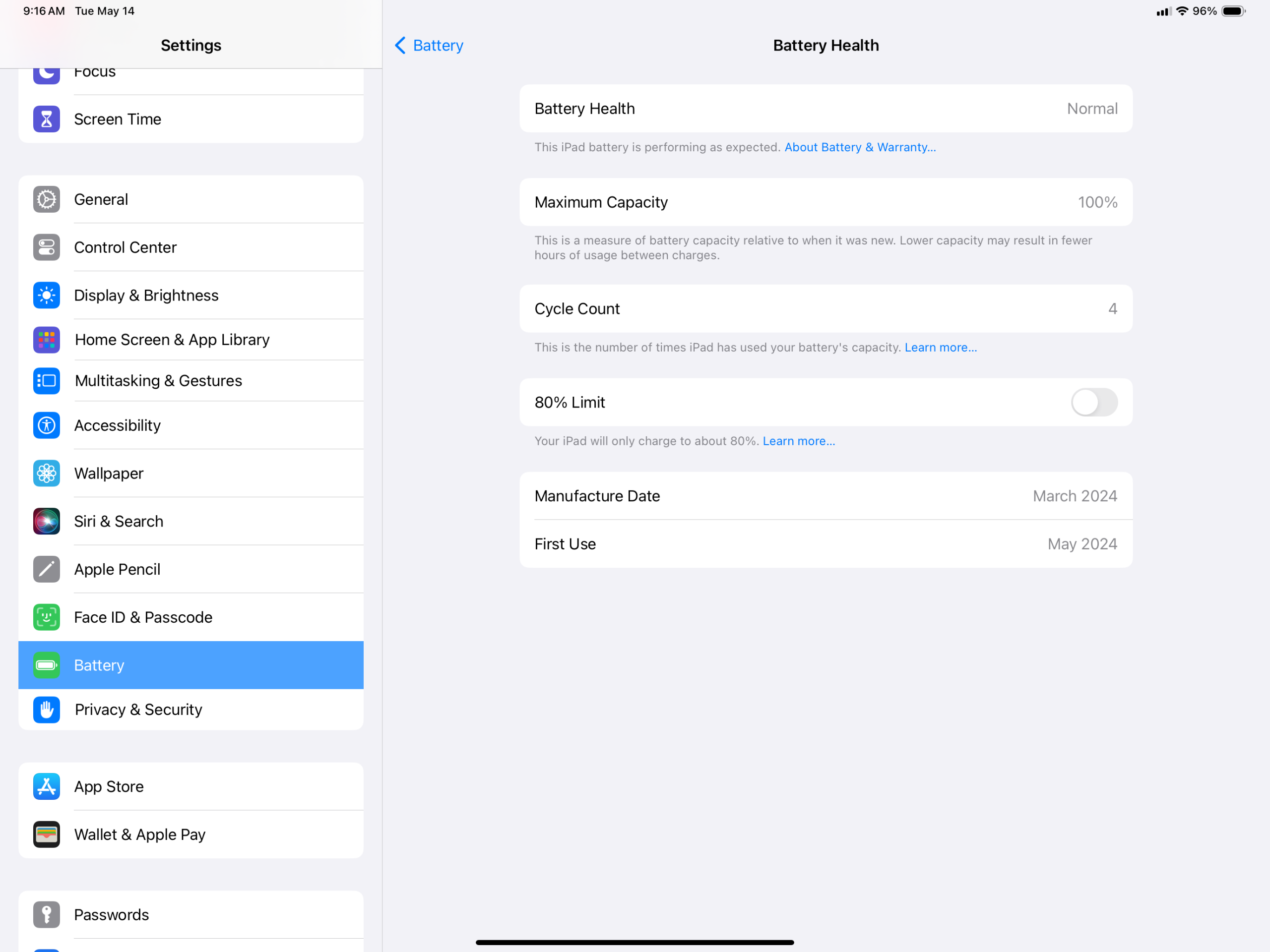Click the Wallpaper flower icon
Screen dimensions: 1270x952
pyautogui.click(x=46, y=473)
